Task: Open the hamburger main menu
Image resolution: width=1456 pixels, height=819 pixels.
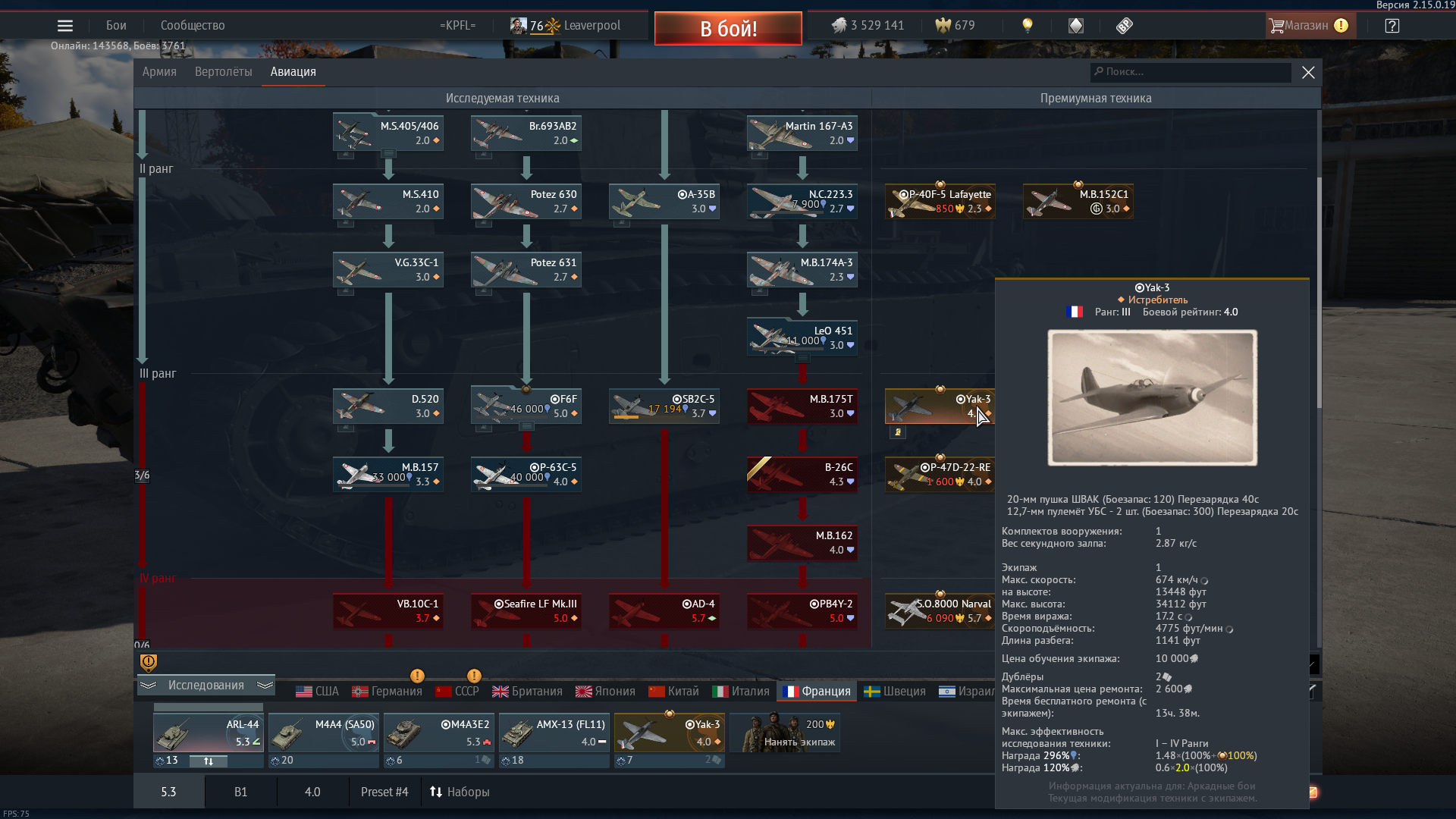Action: [x=65, y=26]
